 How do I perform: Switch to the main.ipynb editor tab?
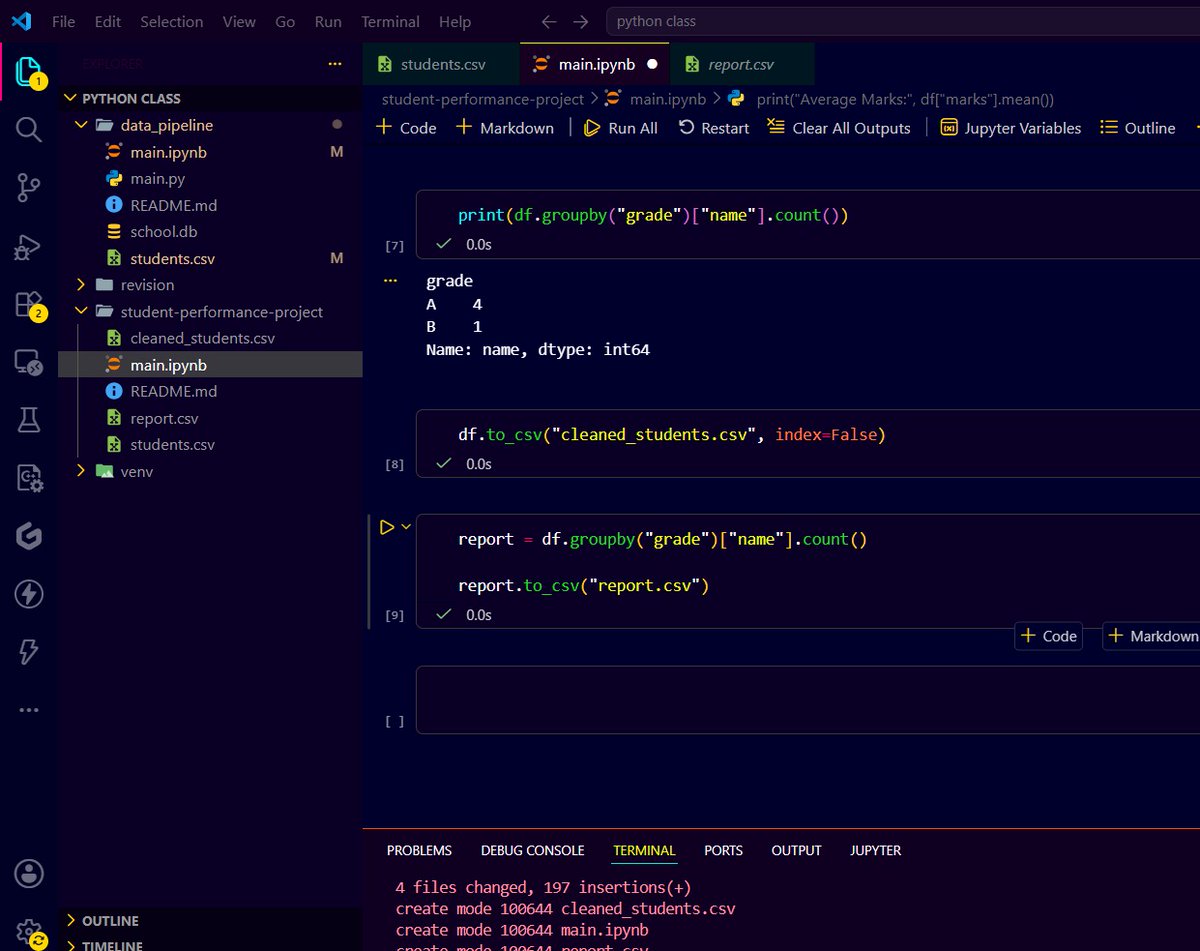tap(596, 64)
